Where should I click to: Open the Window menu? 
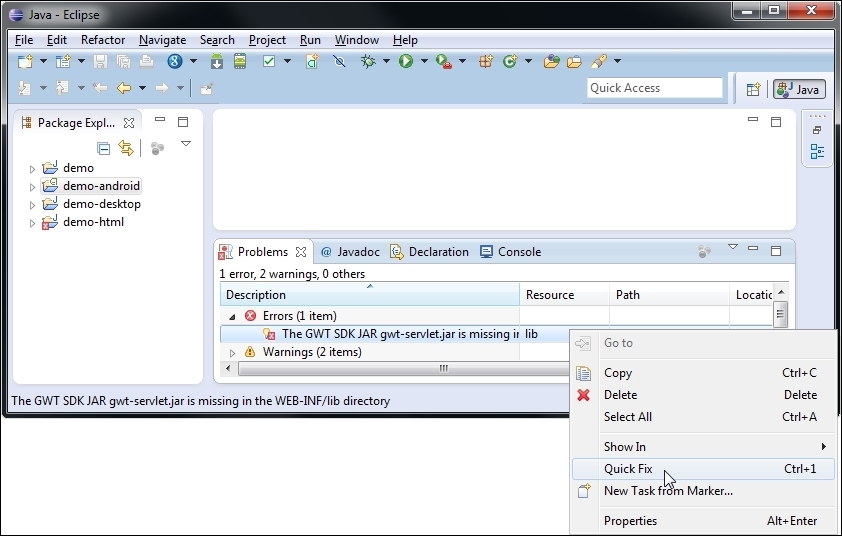(357, 40)
